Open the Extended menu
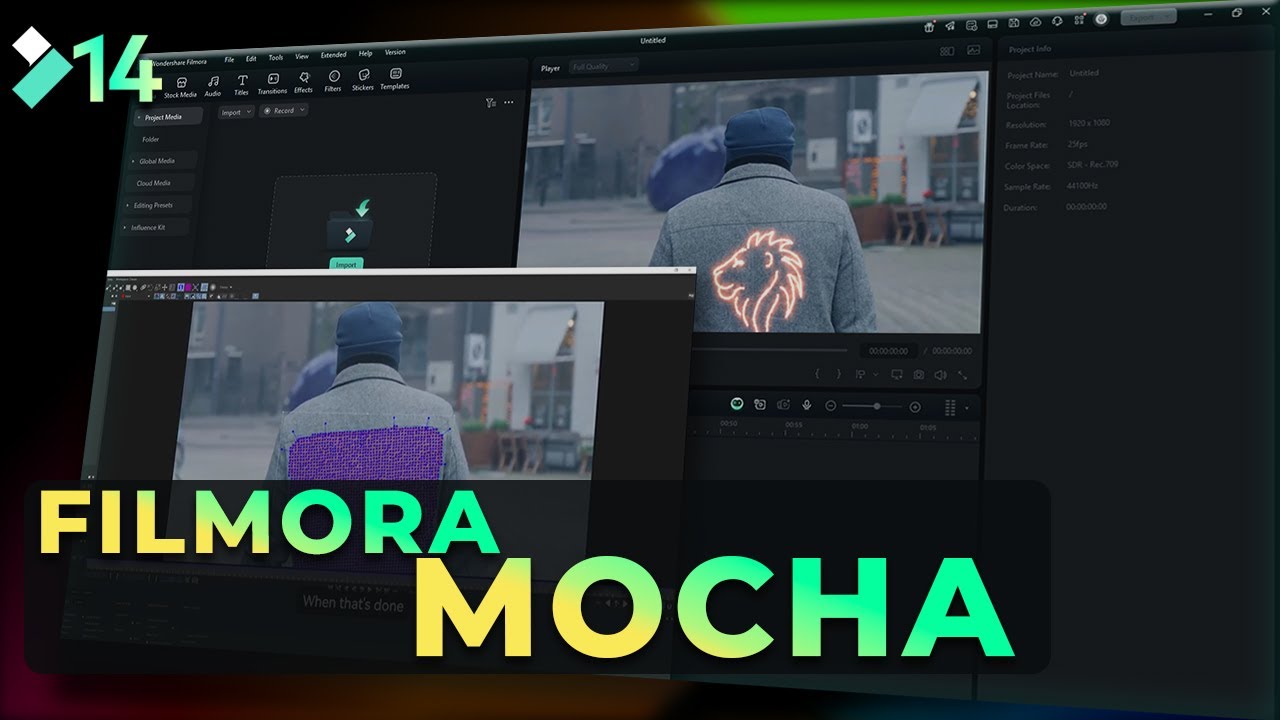 (334, 55)
